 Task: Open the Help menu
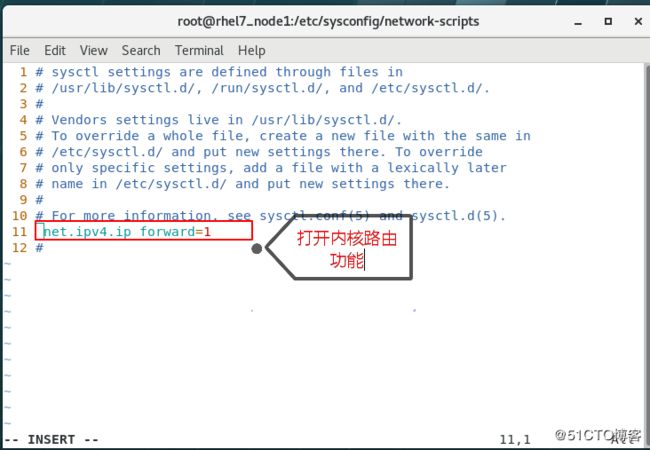click(252, 51)
